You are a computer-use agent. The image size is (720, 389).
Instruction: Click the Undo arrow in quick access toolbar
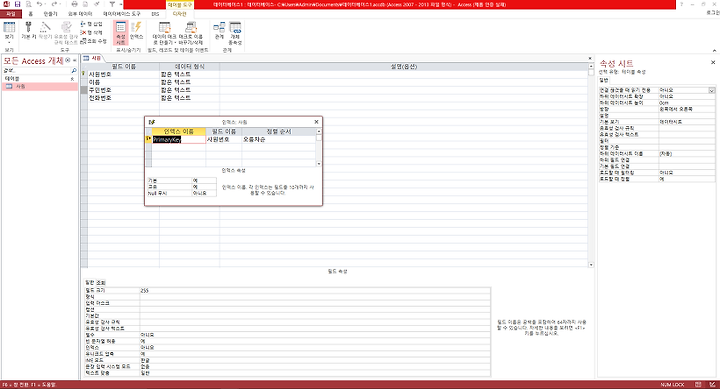point(39,4)
